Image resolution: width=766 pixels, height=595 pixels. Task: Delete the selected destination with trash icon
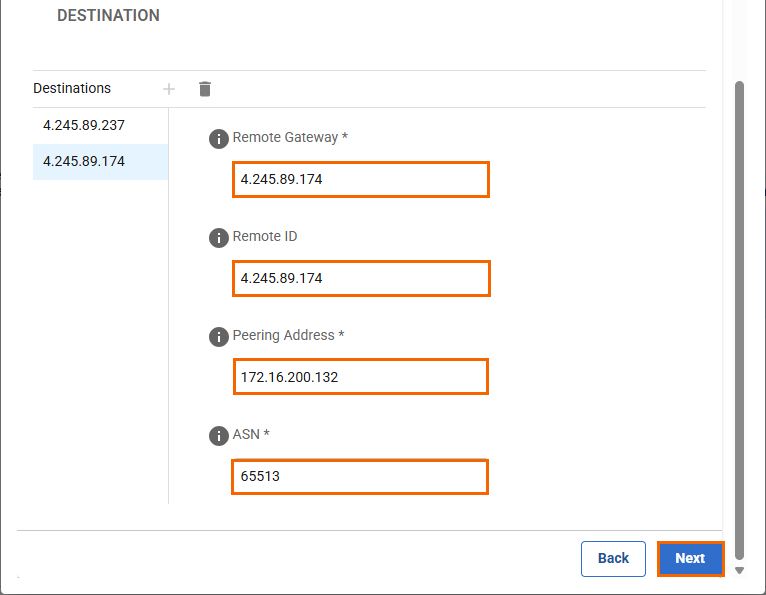205,89
